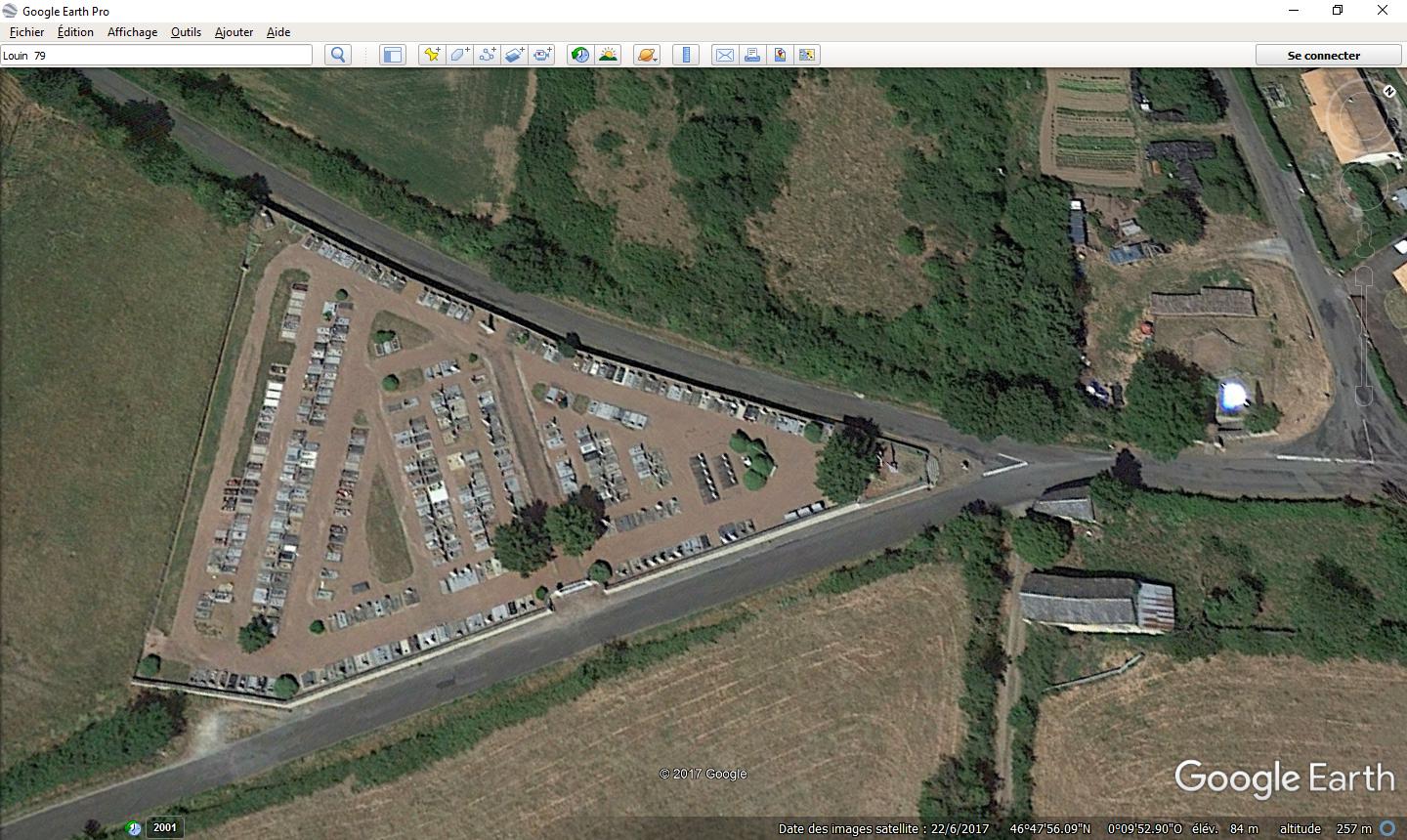The height and width of the screenshot is (840, 1407).
Task: Open the Affichage menu
Action: (132, 32)
